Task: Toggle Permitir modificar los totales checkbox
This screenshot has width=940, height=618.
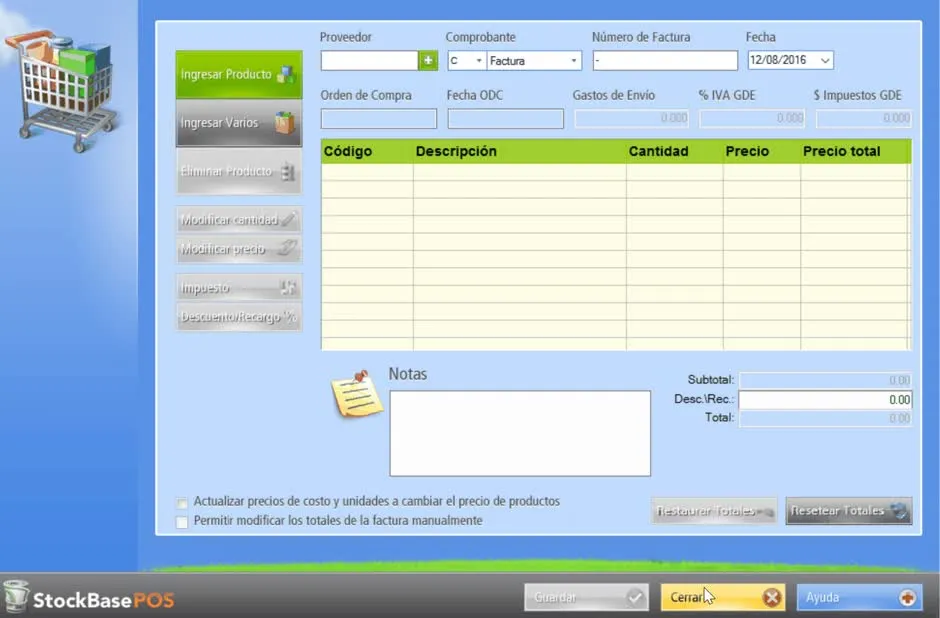Action: pos(182,521)
